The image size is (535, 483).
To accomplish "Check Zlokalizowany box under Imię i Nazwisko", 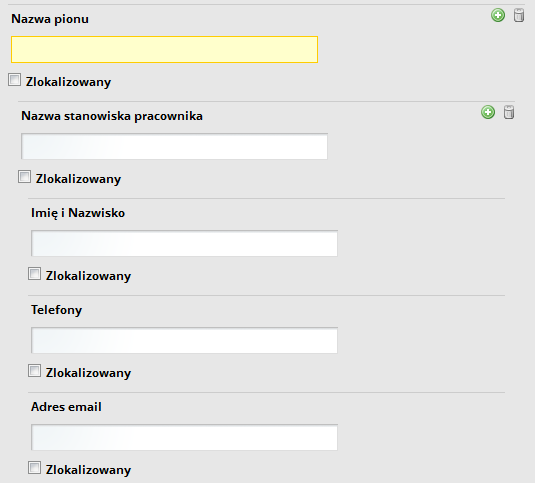I will [x=34, y=274].
